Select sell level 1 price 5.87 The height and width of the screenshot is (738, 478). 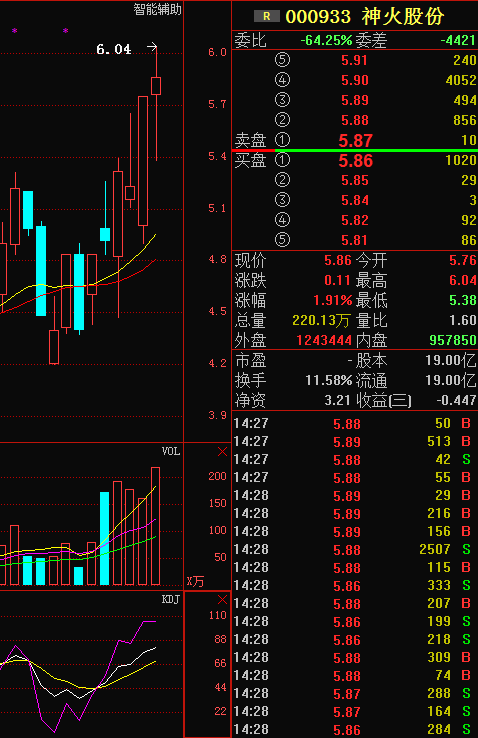tap(356, 140)
